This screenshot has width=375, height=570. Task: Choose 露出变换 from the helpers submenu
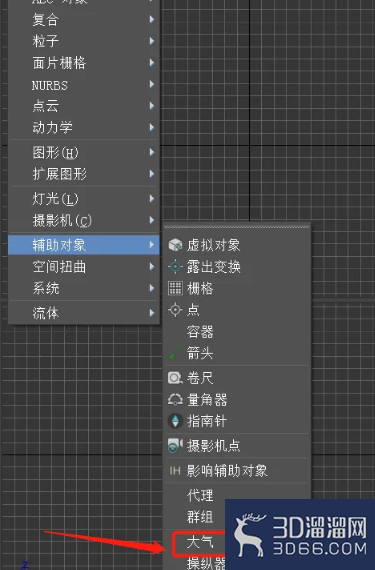[238, 266]
